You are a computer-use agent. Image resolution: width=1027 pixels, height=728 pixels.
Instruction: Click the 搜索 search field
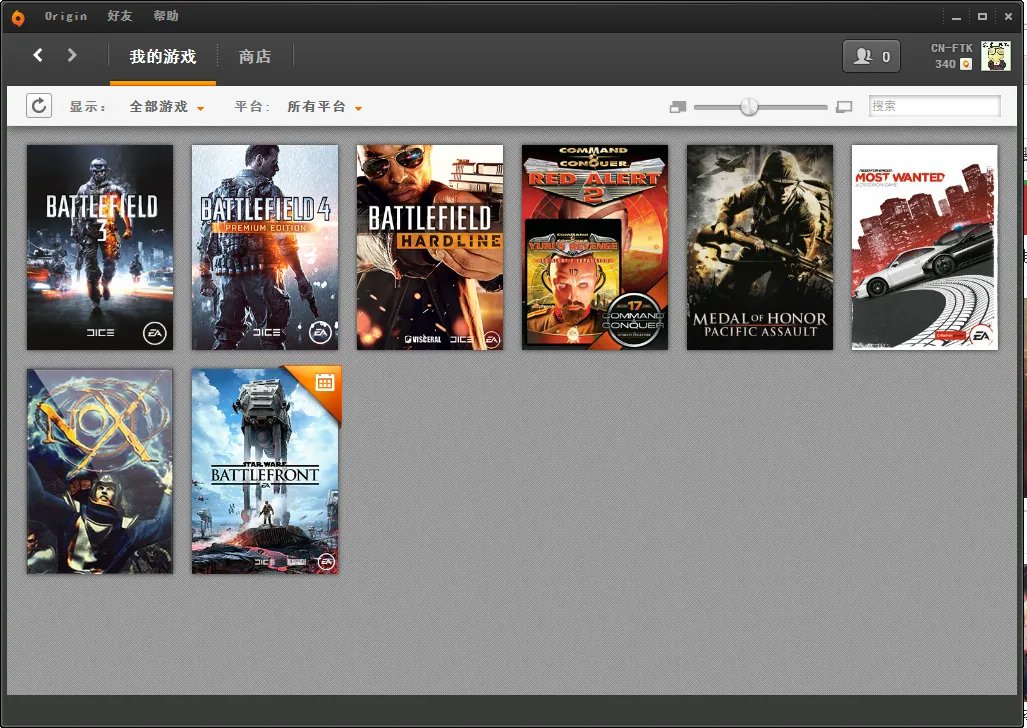pos(934,106)
